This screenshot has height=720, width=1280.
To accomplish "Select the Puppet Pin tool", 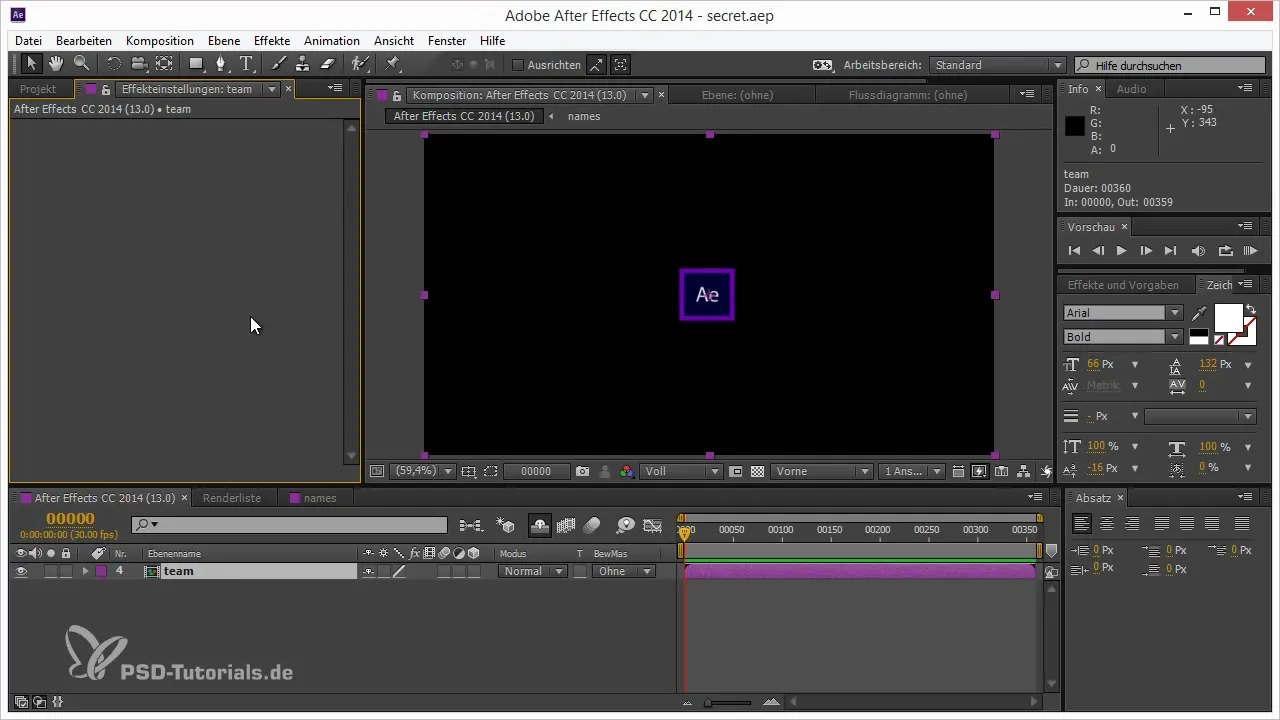I will pos(392,64).
